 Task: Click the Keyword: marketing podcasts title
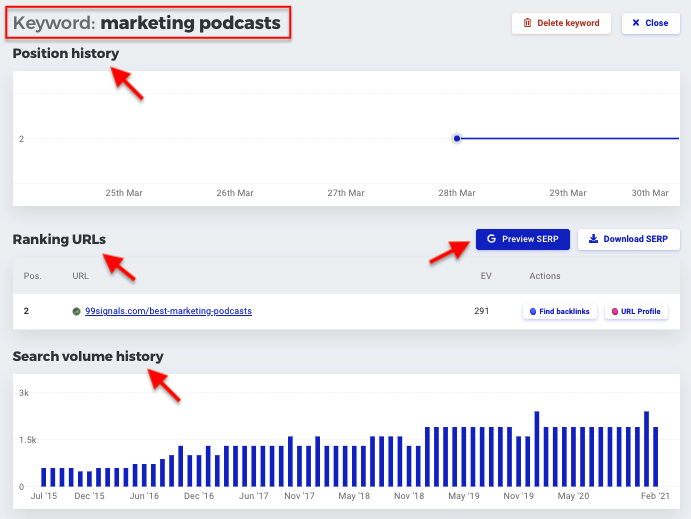point(147,23)
